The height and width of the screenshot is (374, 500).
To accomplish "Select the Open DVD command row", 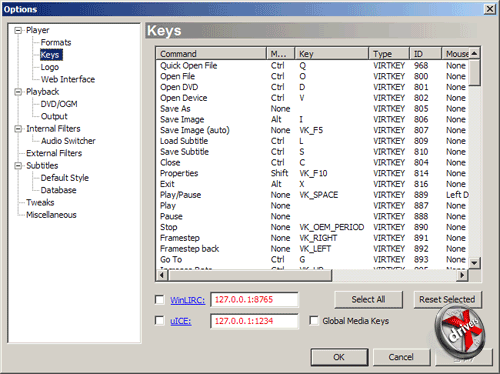I will (x=313, y=87).
